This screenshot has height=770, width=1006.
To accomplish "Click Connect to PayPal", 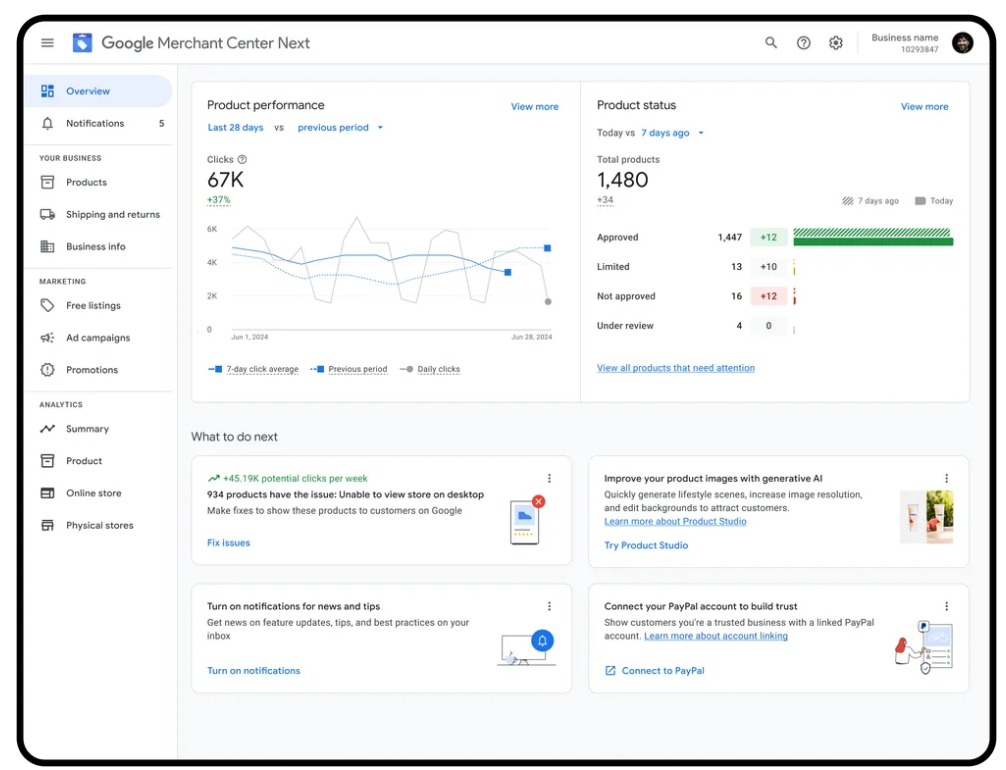I will pos(663,671).
